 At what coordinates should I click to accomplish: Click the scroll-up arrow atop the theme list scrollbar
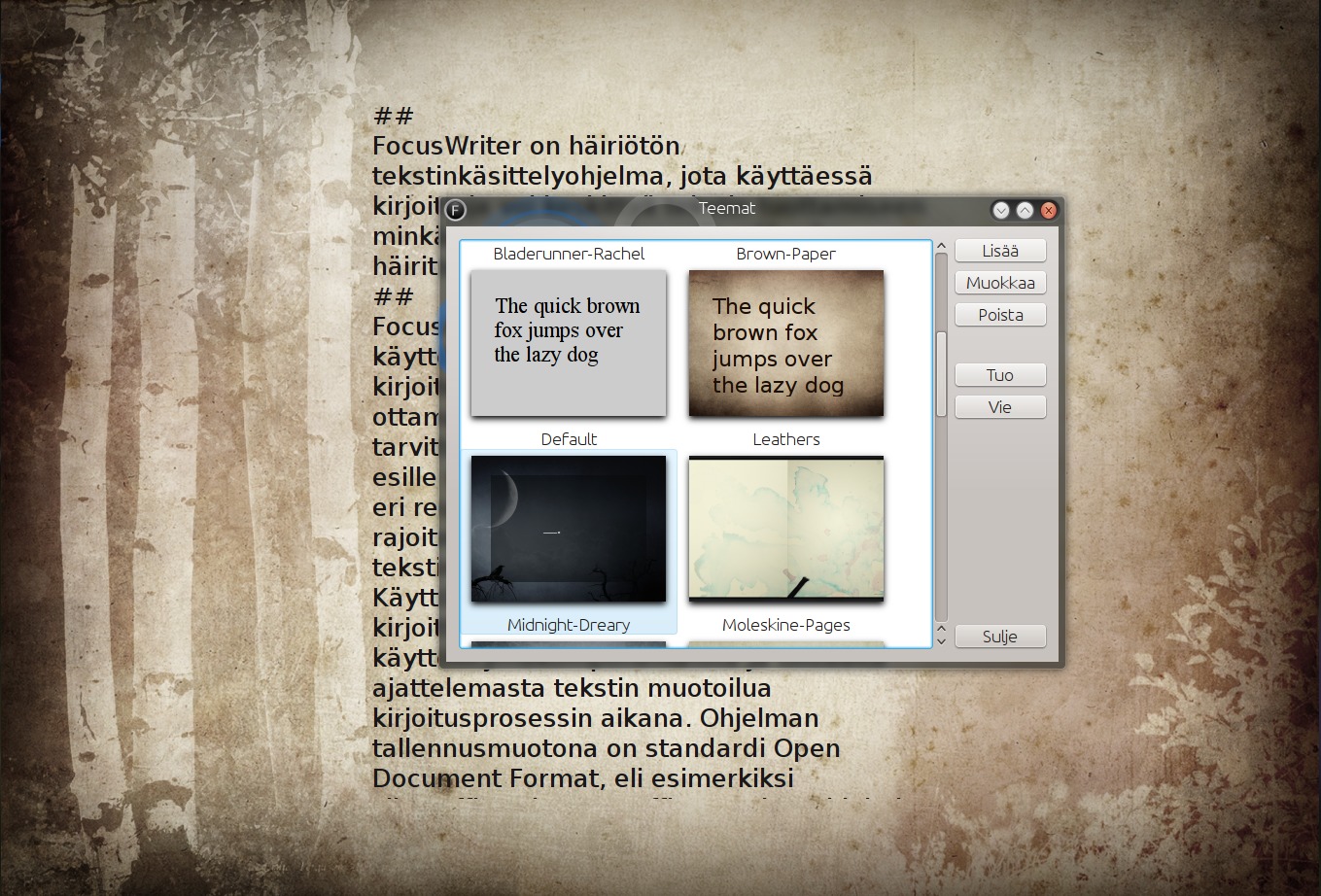941,247
